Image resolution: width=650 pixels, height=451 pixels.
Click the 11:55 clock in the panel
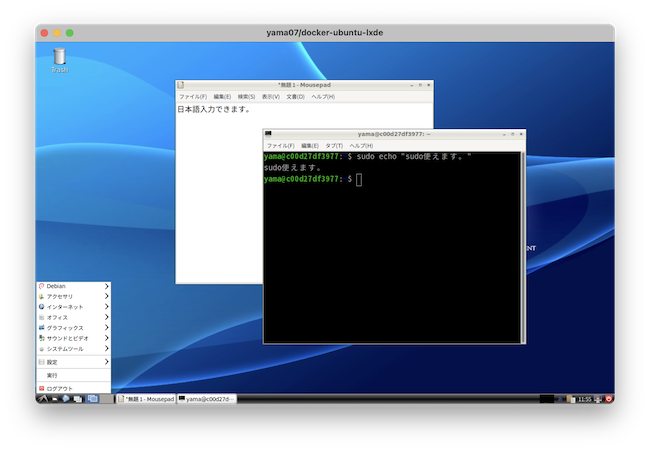(x=585, y=399)
